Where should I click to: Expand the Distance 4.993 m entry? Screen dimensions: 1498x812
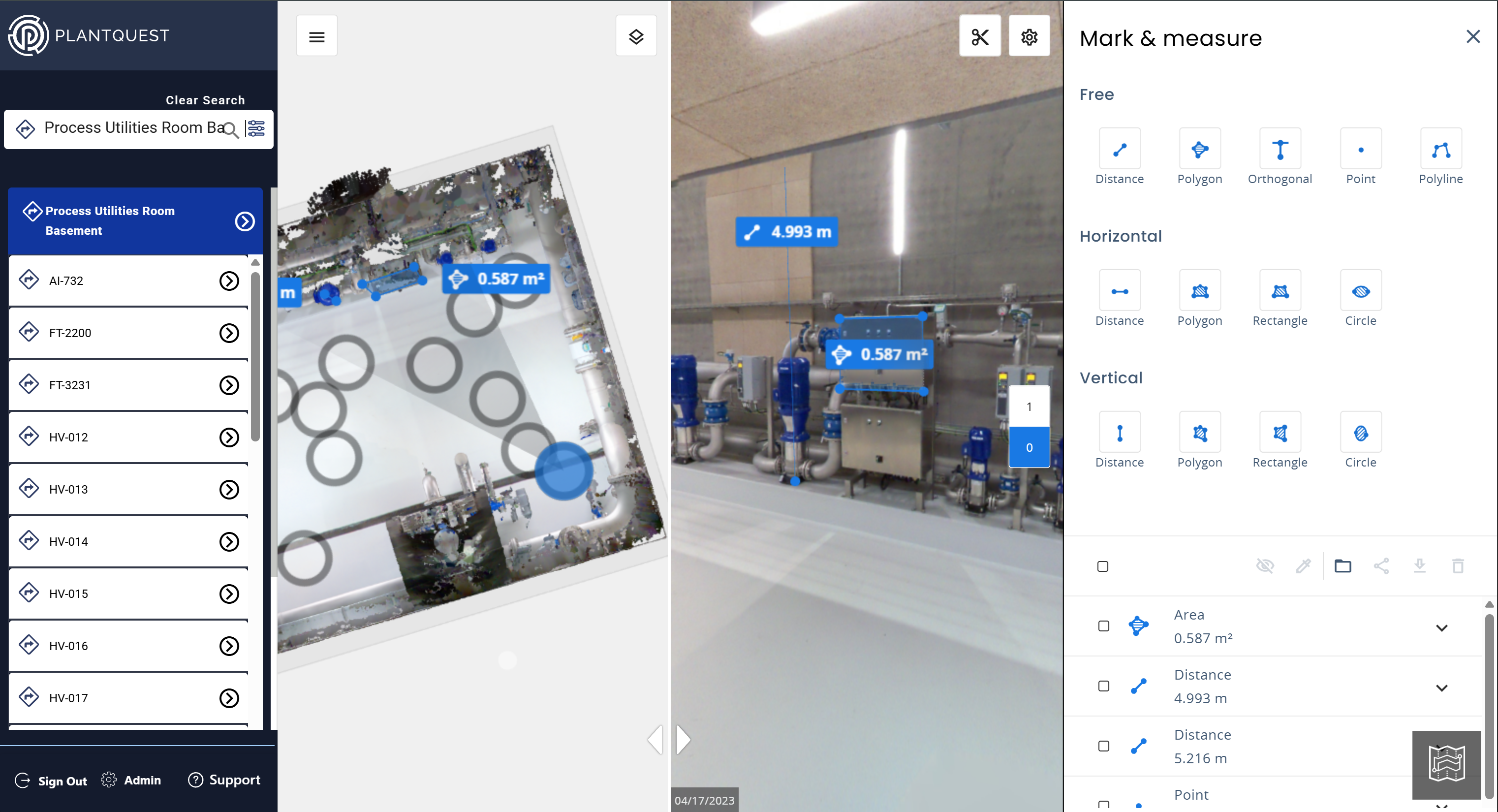[1441, 688]
